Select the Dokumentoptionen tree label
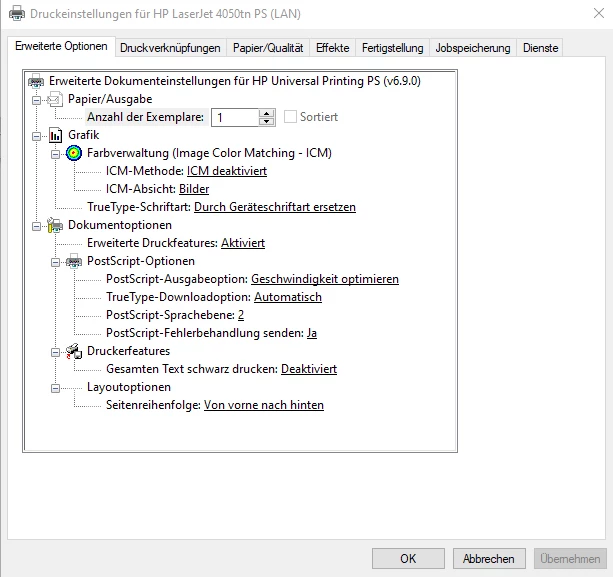 pyautogui.click(x=120, y=225)
